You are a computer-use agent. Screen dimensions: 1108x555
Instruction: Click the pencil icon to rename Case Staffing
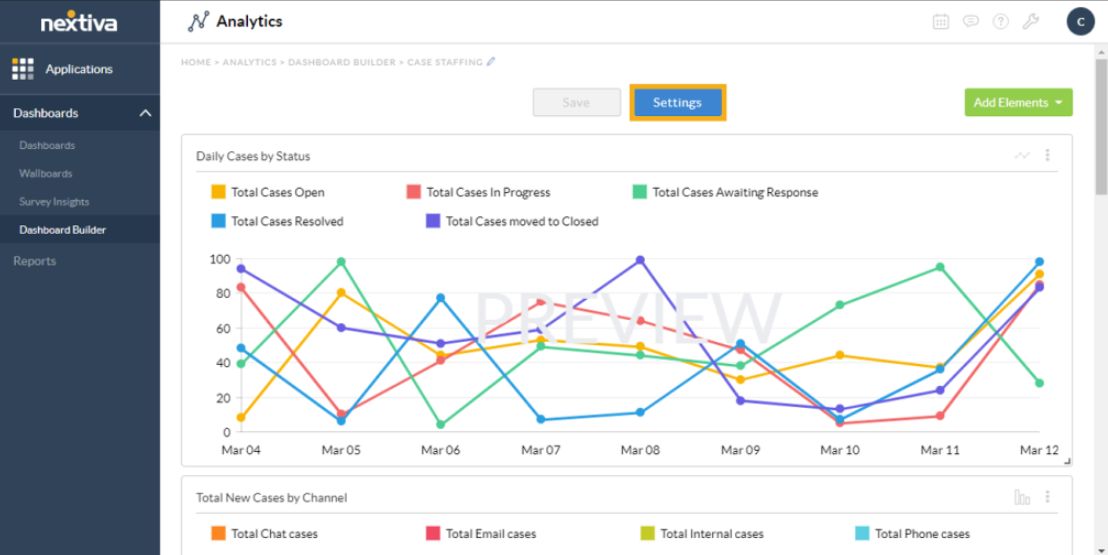tap(491, 62)
